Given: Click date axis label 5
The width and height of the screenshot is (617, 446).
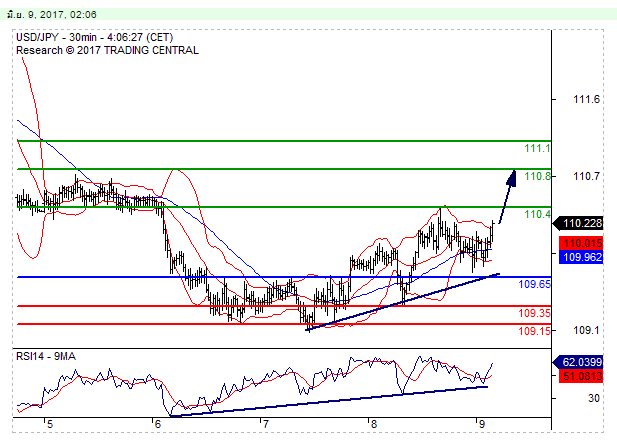Looking at the screenshot, I should point(50,424).
